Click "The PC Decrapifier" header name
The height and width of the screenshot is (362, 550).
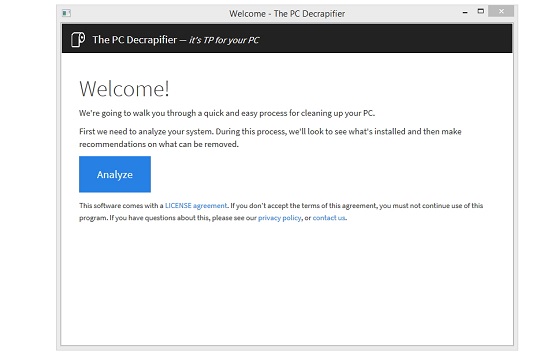coord(135,40)
